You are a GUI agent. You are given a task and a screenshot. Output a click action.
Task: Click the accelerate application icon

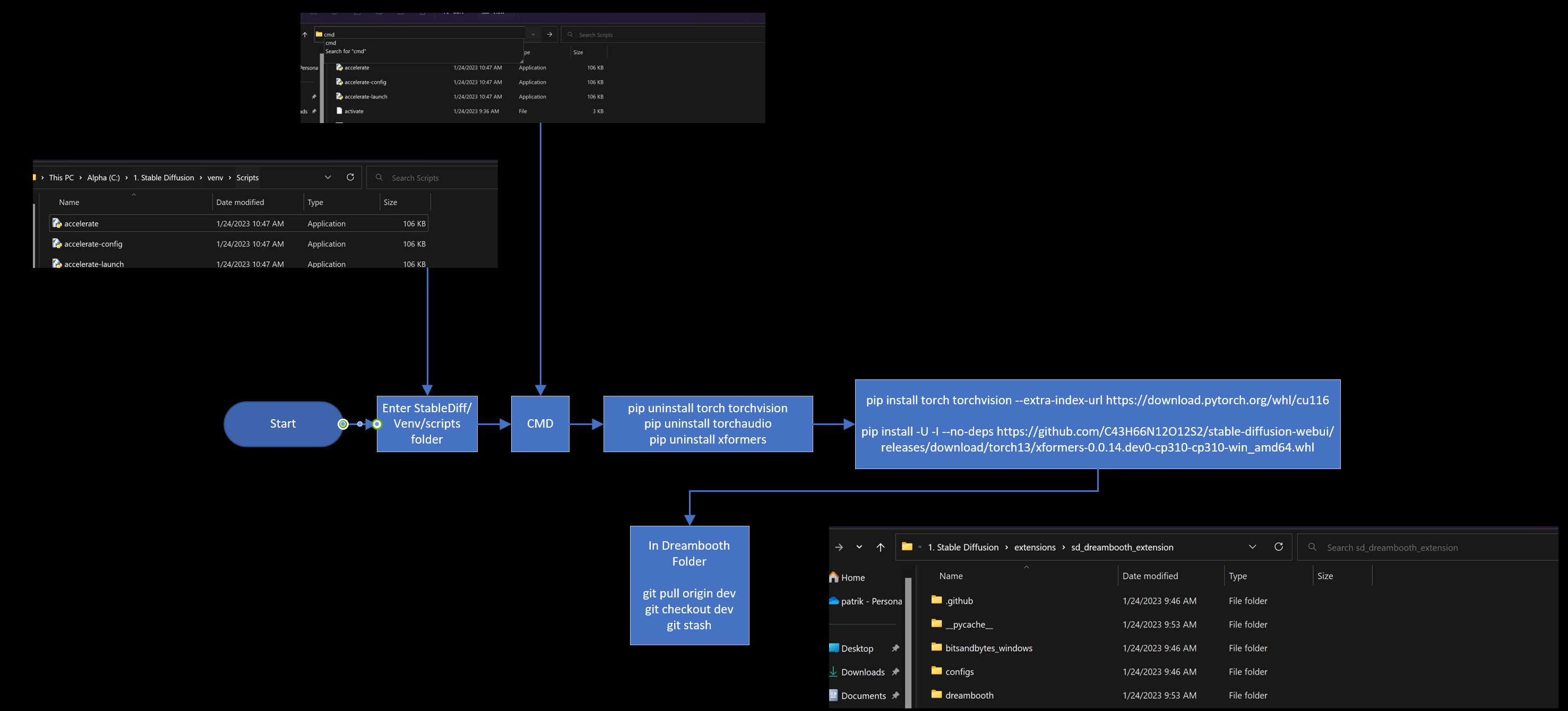click(57, 223)
